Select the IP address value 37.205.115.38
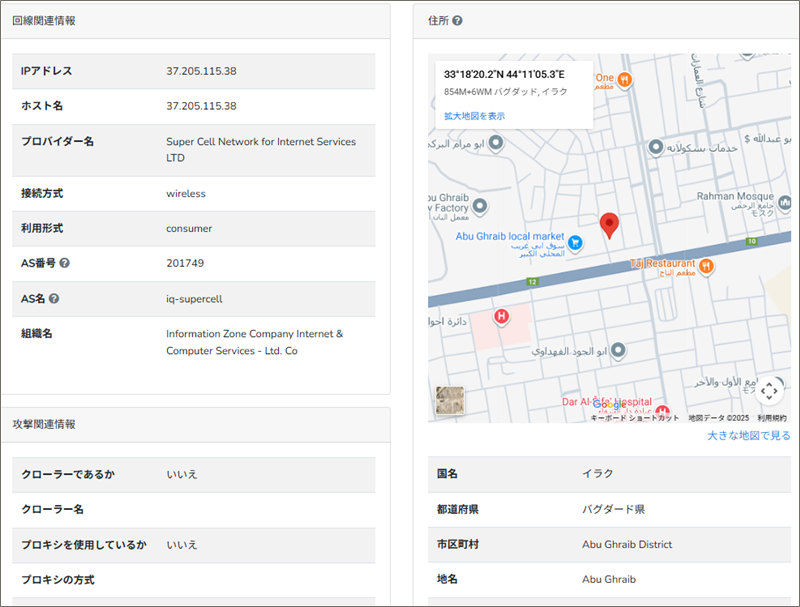The width and height of the screenshot is (800, 607). click(x=201, y=71)
